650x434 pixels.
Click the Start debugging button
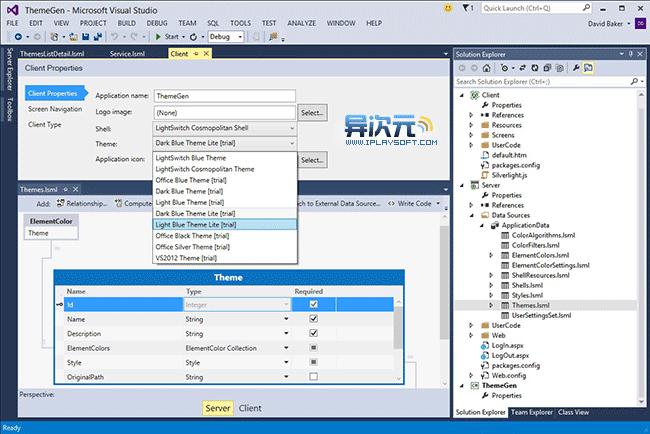tap(167, 37)
